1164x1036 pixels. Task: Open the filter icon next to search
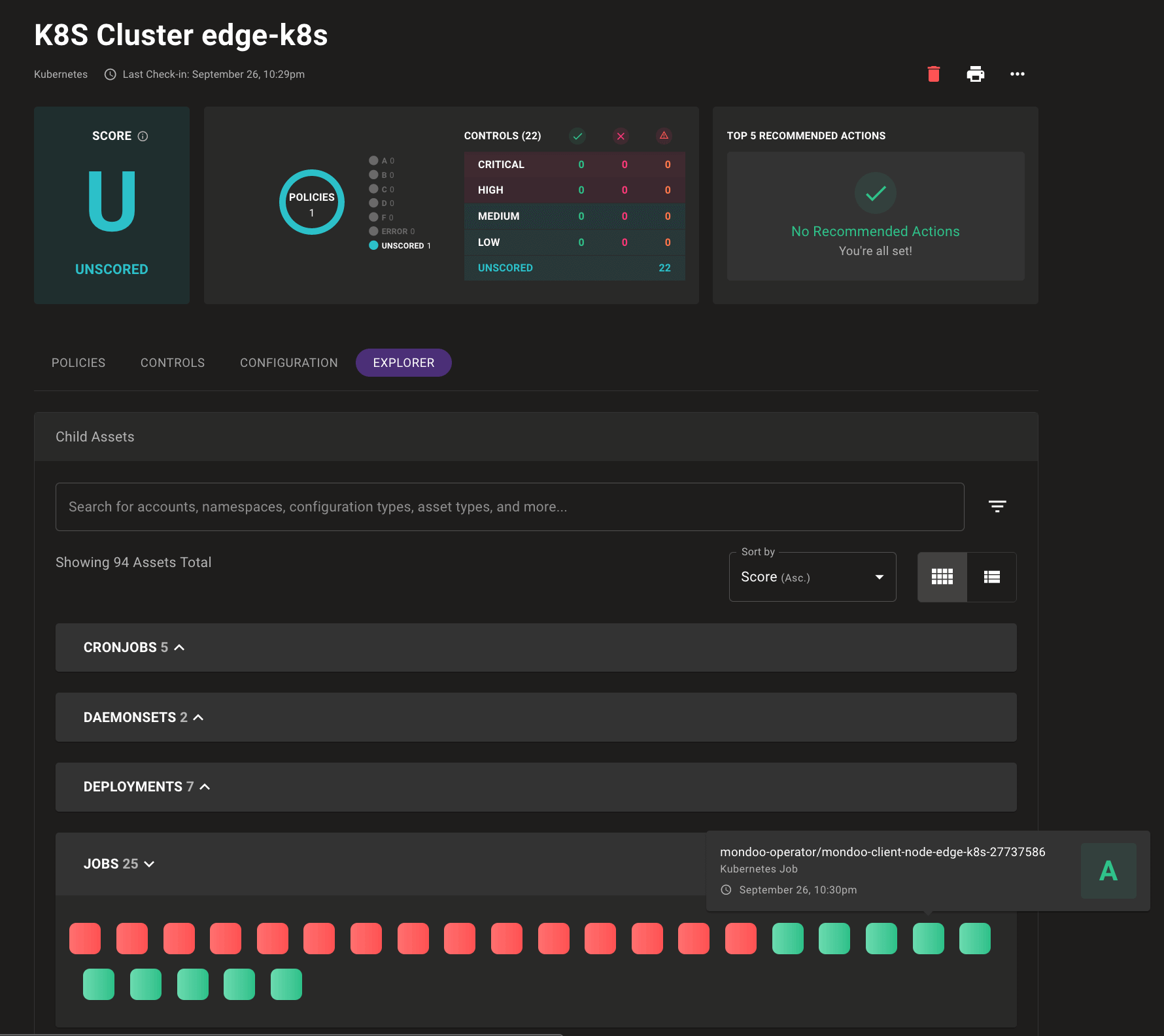coord(997,506)
